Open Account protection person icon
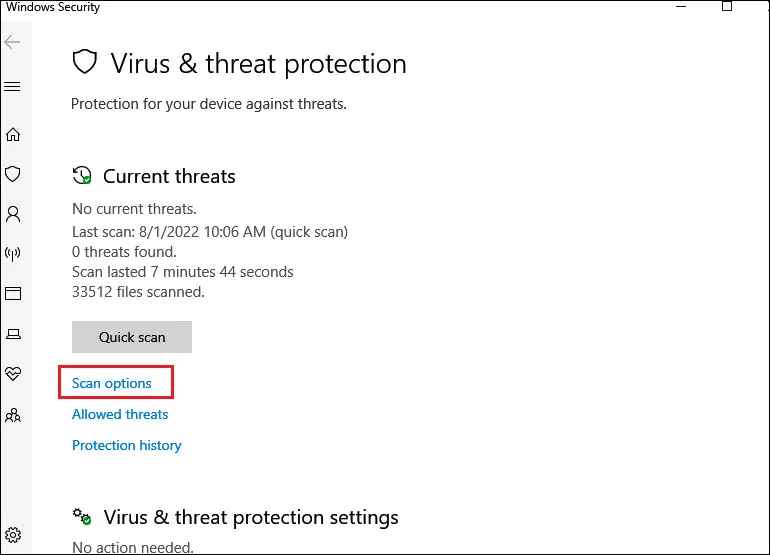The width and height of the screenshot is (770, 555). [13, 214]
